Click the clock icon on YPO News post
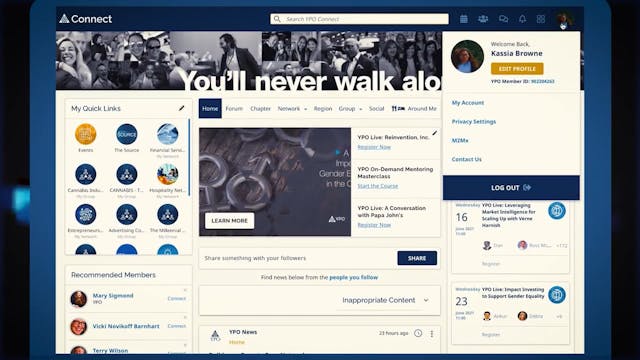 418,333
